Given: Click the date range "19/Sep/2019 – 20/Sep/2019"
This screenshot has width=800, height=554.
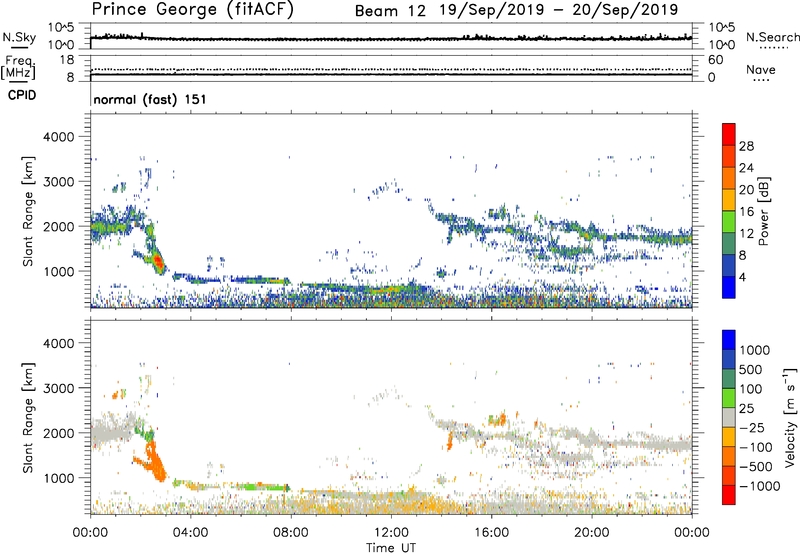Looking at the screenshot, I should point(559,10).
